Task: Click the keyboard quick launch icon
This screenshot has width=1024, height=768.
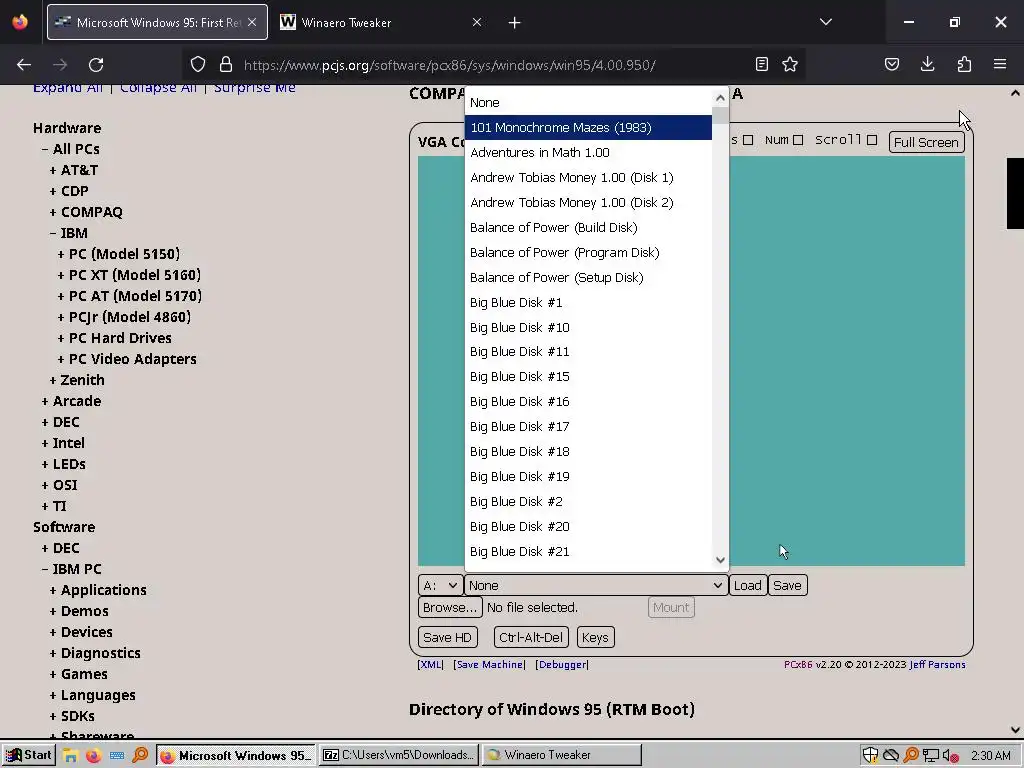Action: (117, 756)
